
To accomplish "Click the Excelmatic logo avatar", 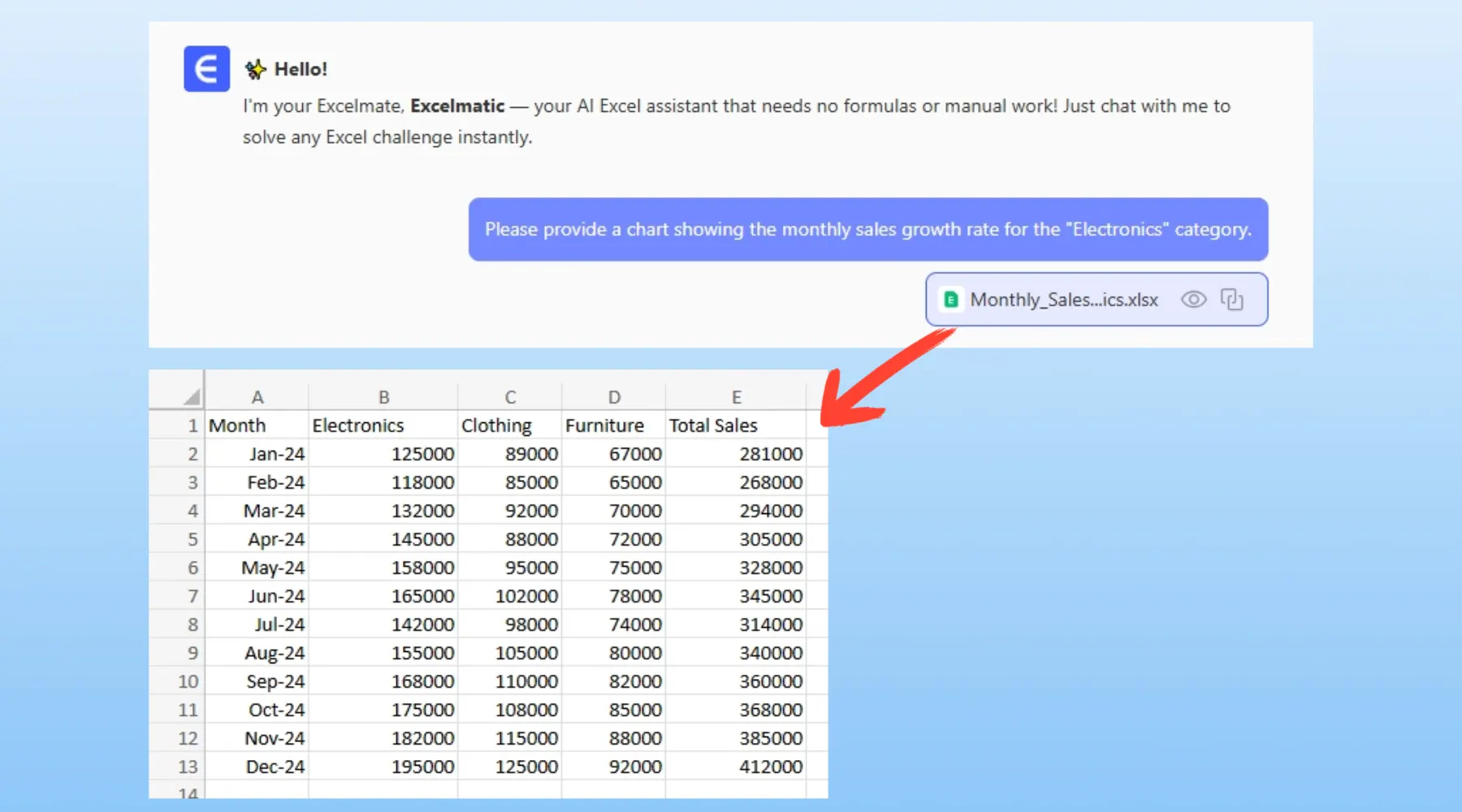I will tap(206, 69).
